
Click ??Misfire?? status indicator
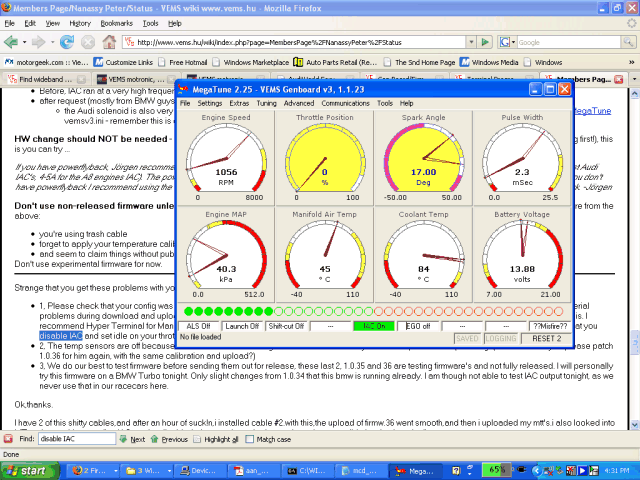coord(550,326)
